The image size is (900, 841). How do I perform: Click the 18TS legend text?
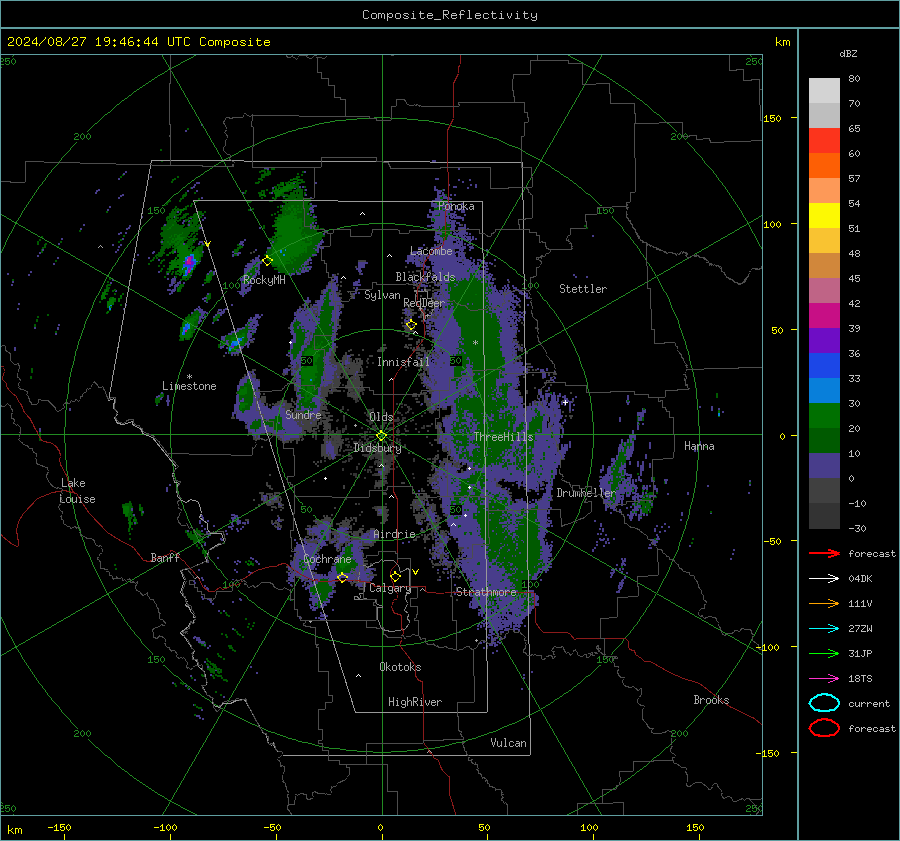[x=860, y=679]
